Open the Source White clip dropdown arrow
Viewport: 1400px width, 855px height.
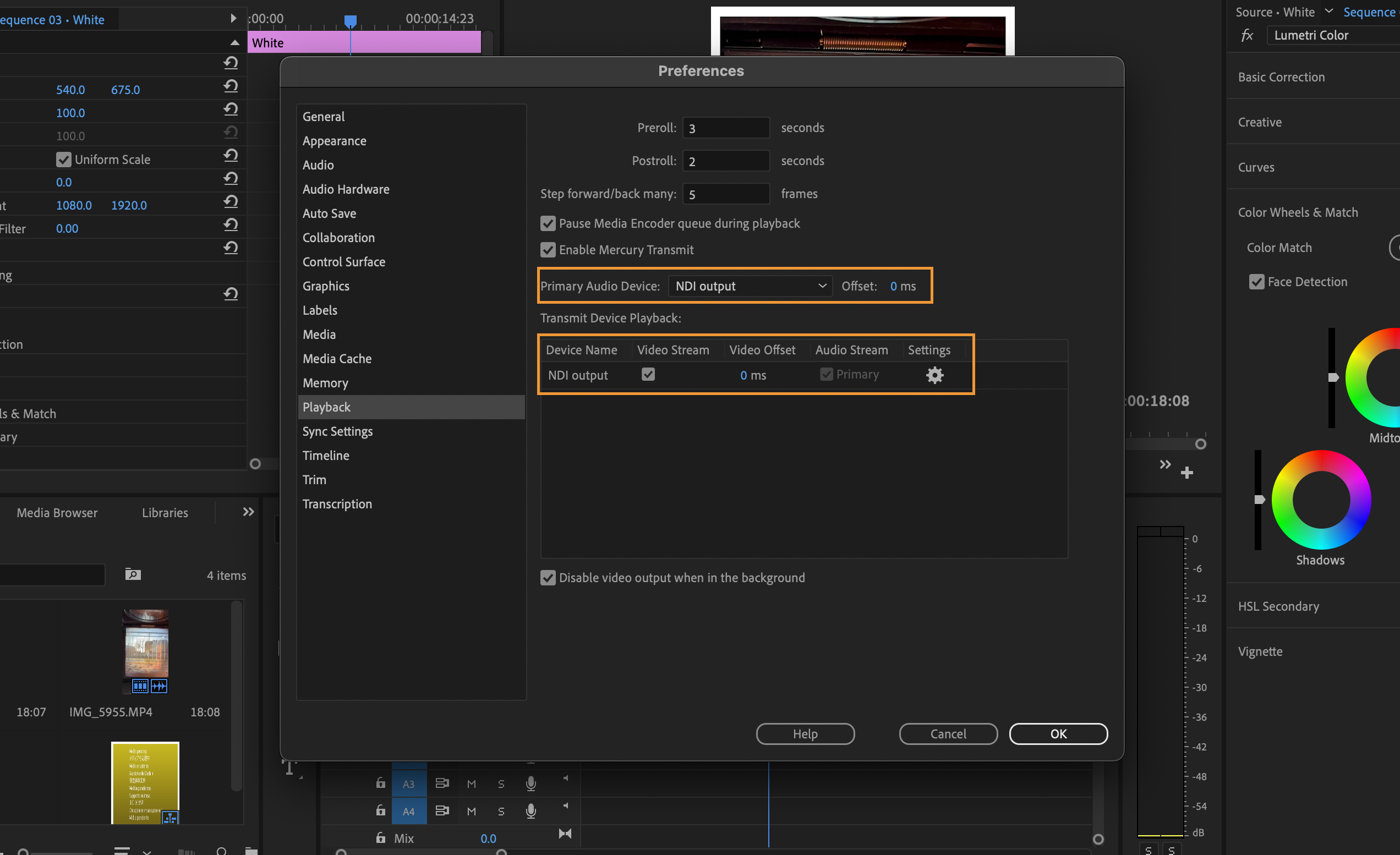coord(1329,11)
